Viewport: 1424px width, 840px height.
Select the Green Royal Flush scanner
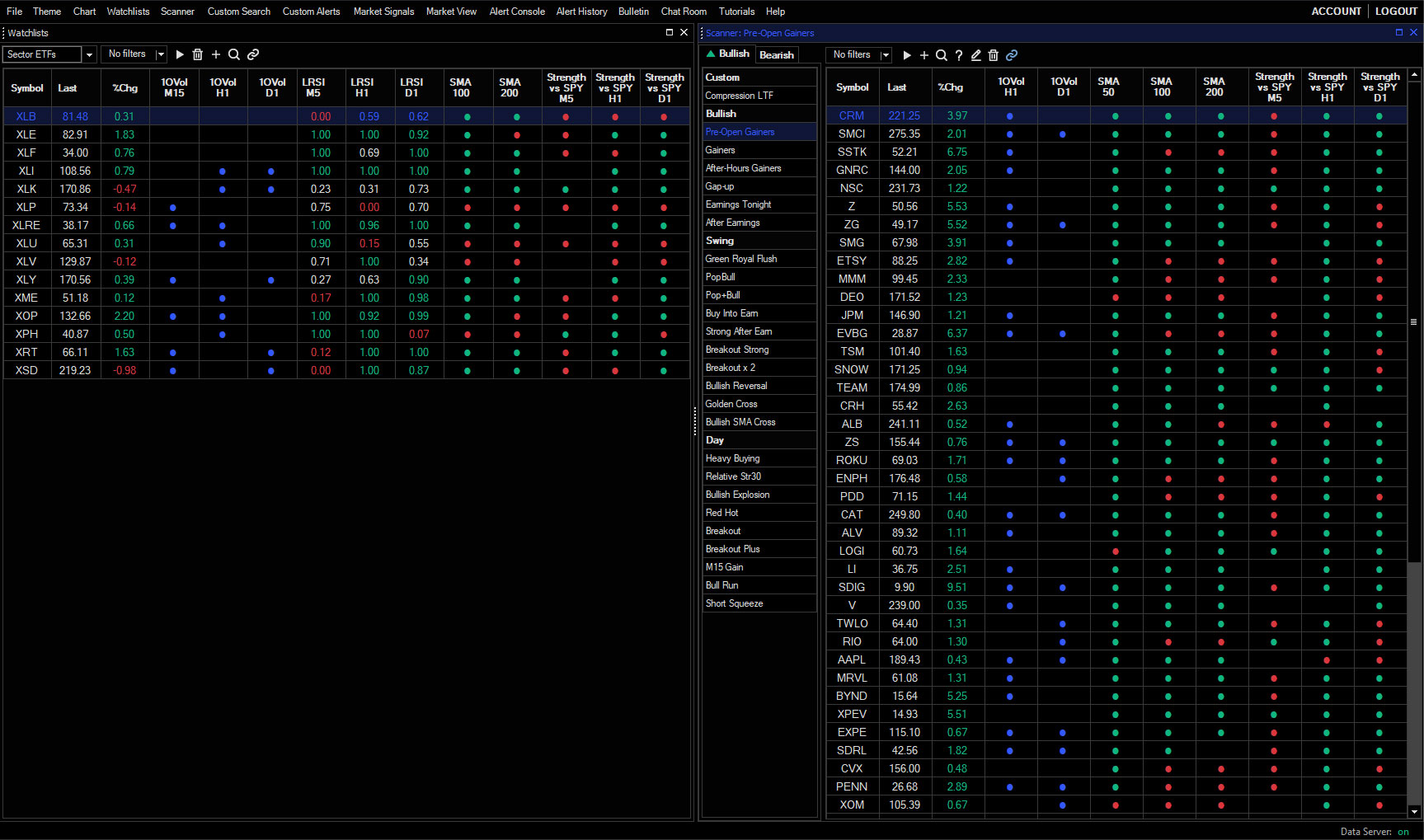tap(740, 259)
